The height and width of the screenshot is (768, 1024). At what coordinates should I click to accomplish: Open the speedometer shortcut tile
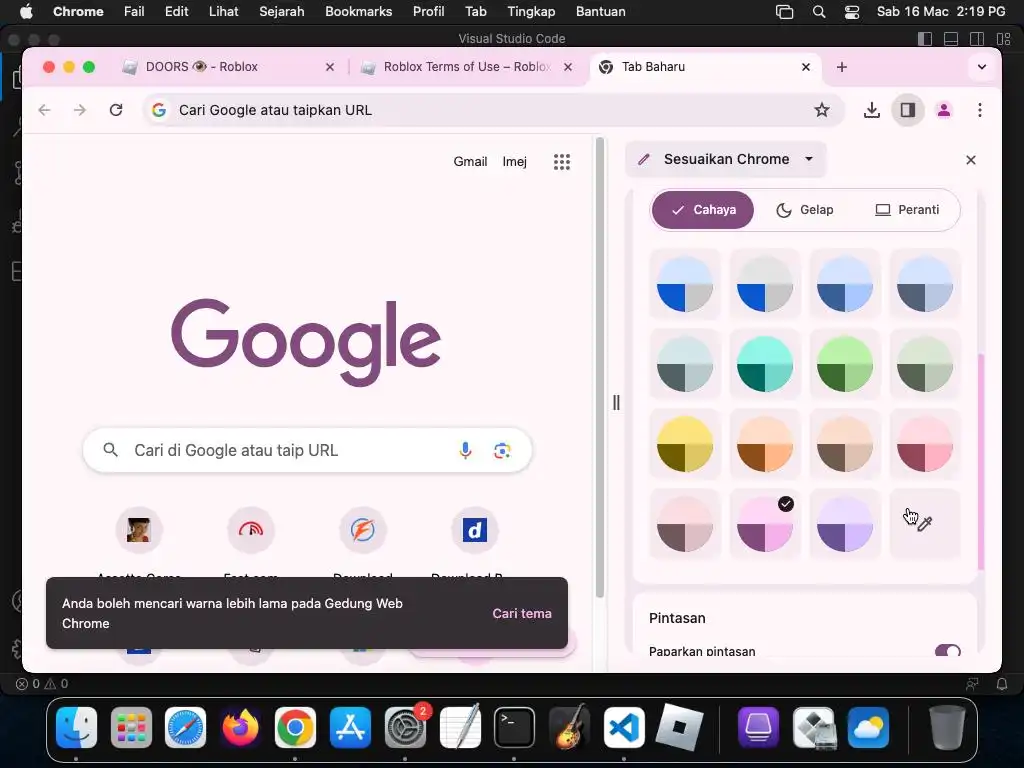point(251,530)
